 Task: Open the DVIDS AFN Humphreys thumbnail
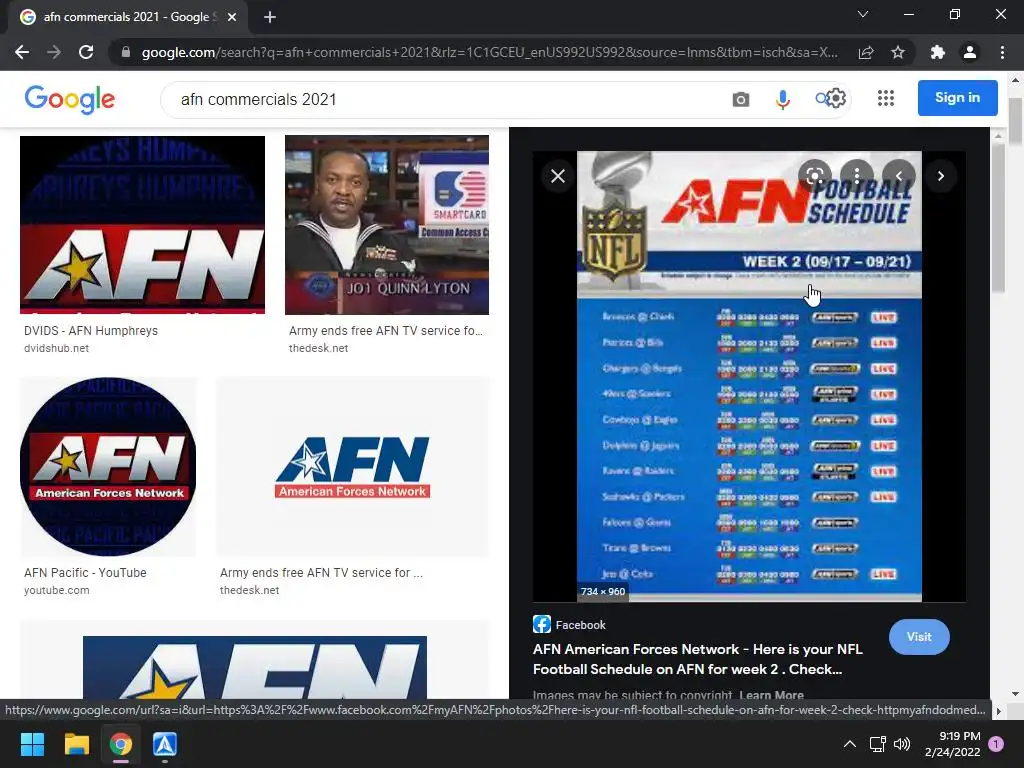click(142, 225)
